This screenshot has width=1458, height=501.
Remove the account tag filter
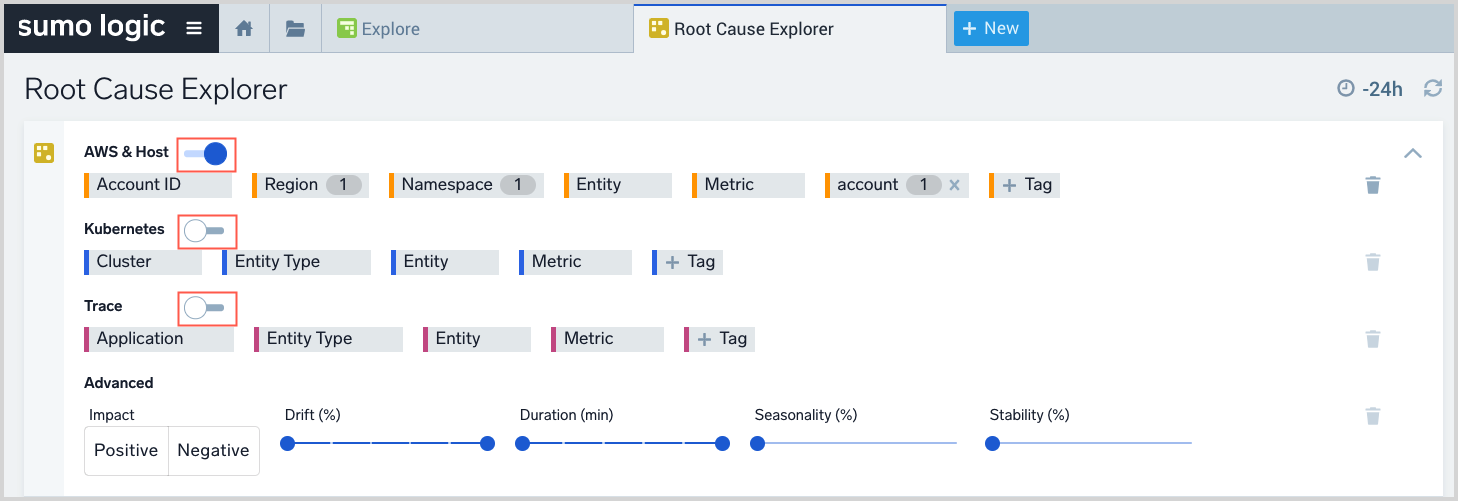954,185
